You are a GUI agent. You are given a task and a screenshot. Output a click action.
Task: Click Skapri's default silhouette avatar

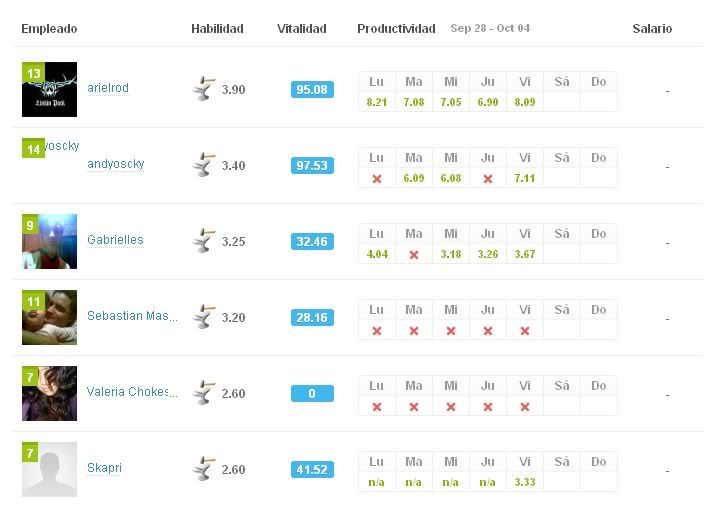(50, 469)
